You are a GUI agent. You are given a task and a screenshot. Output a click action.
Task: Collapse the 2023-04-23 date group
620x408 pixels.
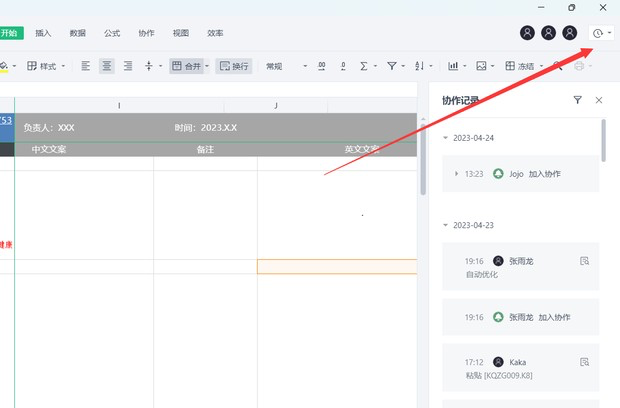click(x=446, y=225)
